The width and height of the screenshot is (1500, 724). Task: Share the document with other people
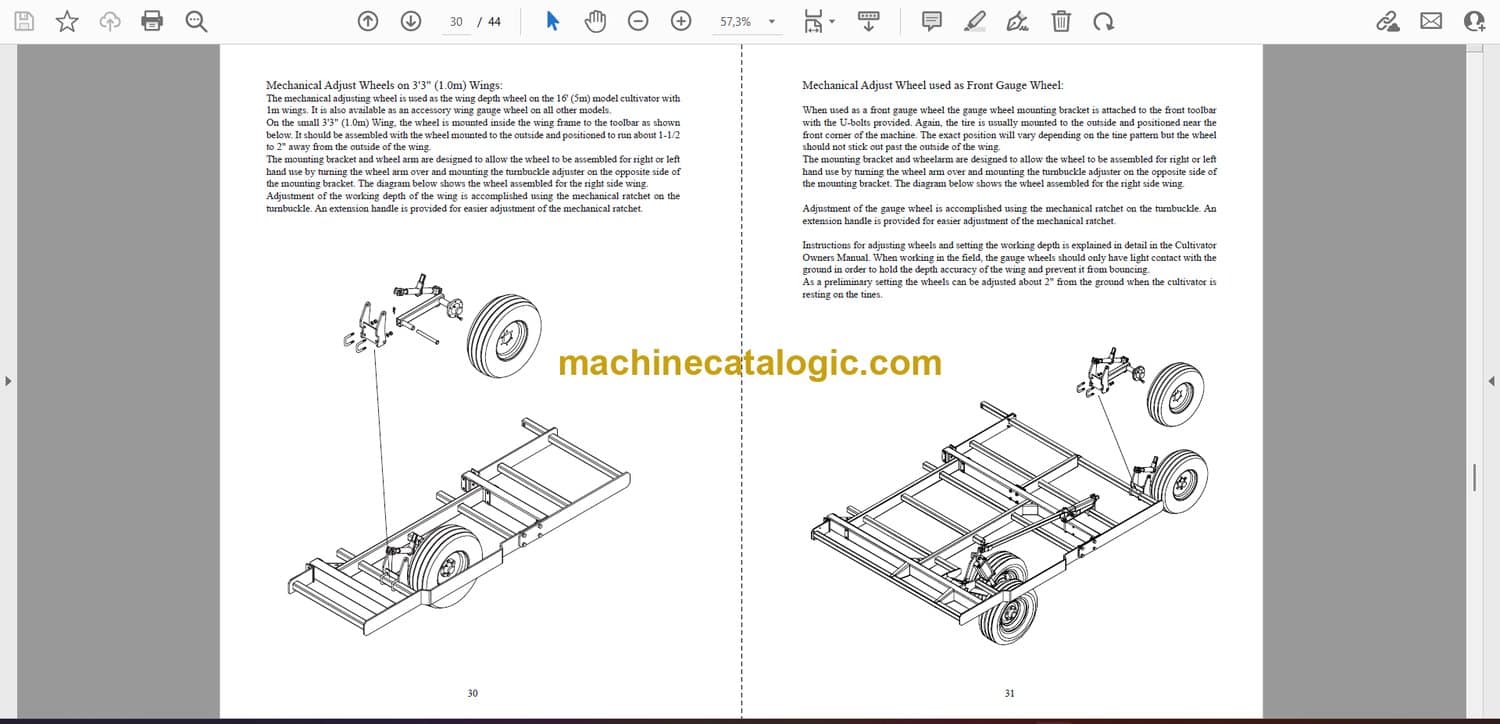(x=1474, y=21)
